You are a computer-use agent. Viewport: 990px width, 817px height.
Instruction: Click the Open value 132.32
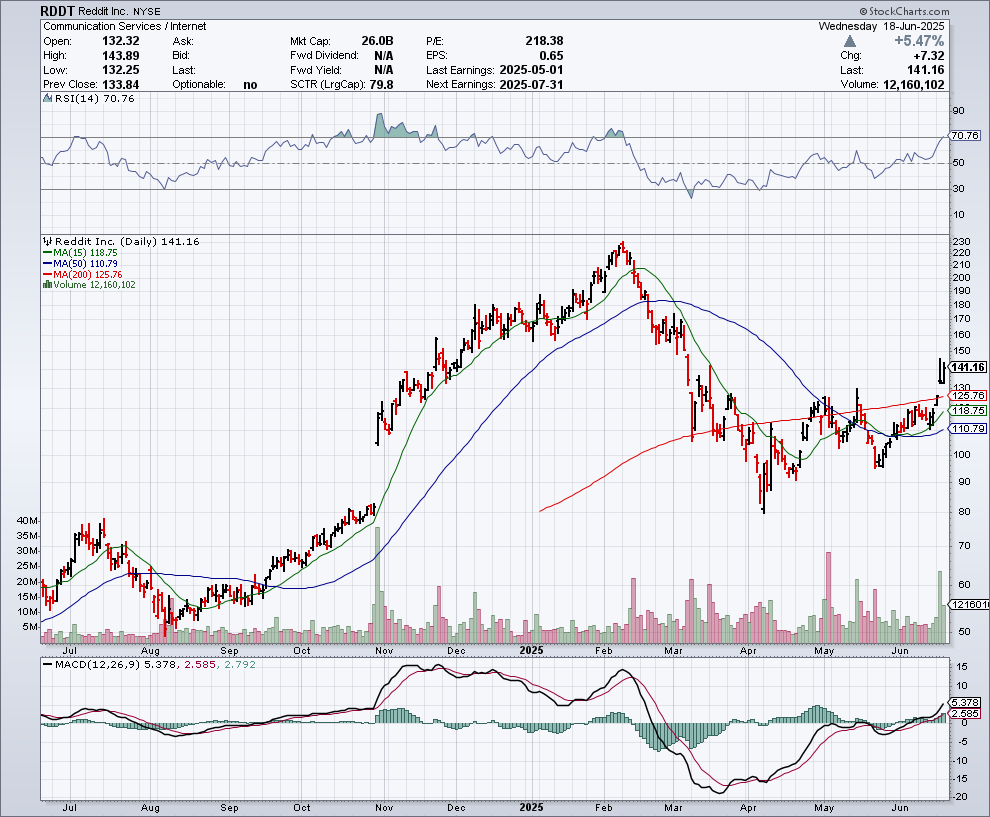(121, 41)
